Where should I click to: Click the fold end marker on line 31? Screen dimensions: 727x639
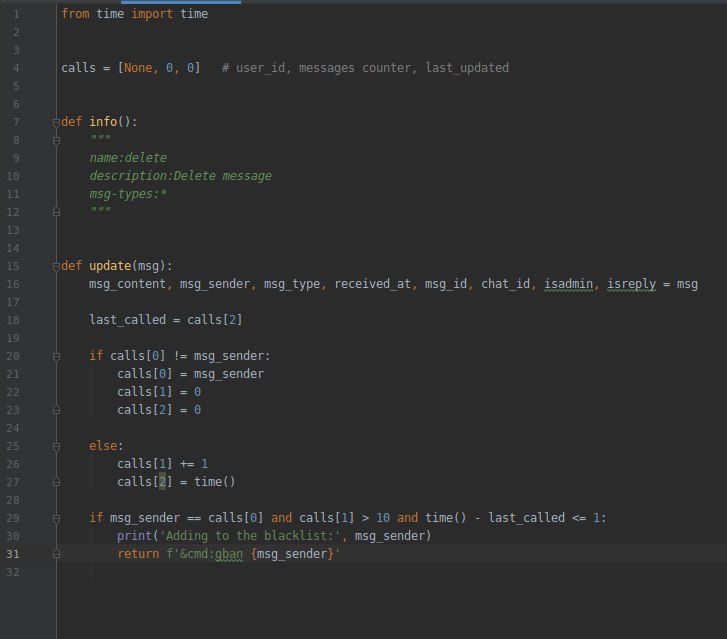point(56,554)
